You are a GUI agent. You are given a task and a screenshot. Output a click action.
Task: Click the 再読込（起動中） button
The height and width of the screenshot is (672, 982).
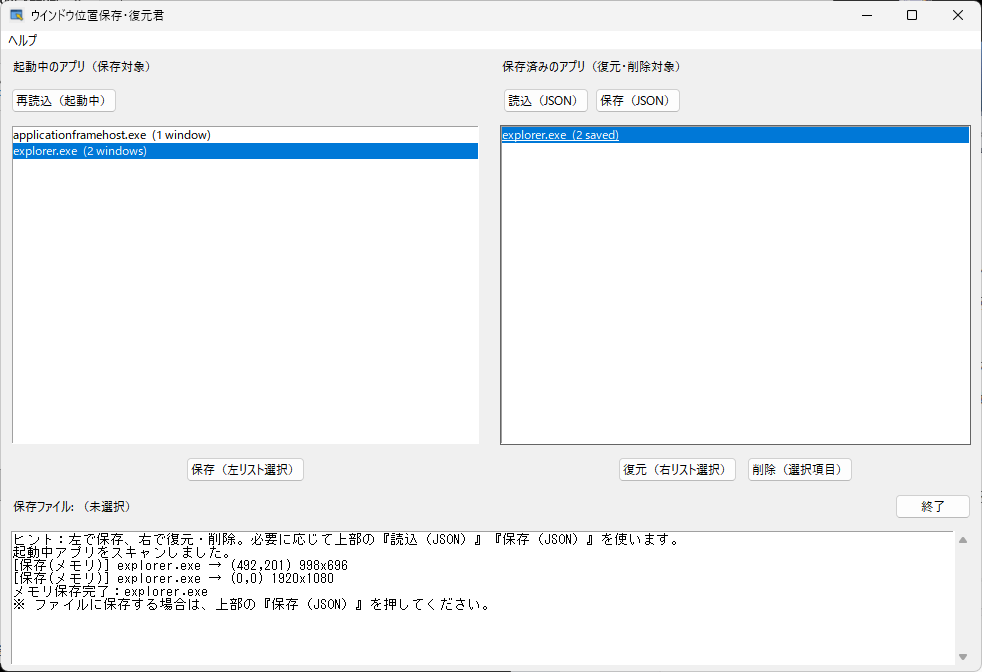pyautogui.click(x=64, y=101)
